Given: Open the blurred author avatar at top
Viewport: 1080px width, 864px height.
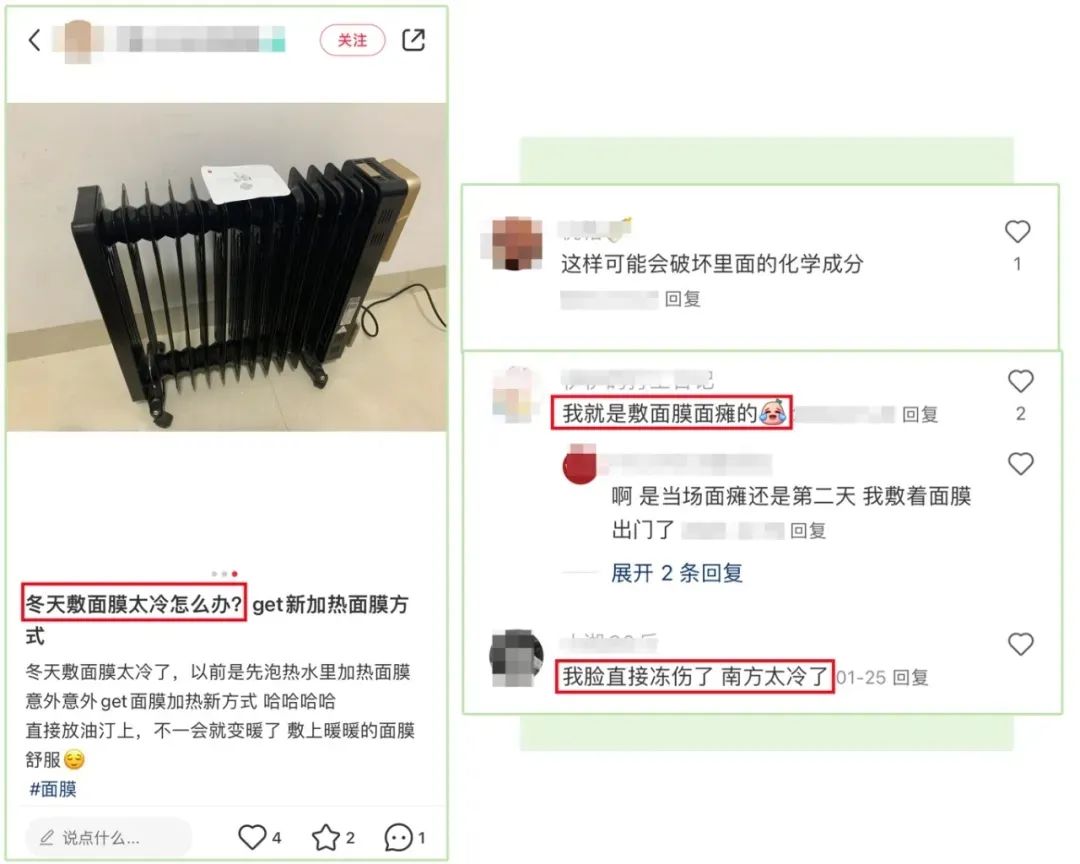Looking at the screenshot, I should point(78,41).
